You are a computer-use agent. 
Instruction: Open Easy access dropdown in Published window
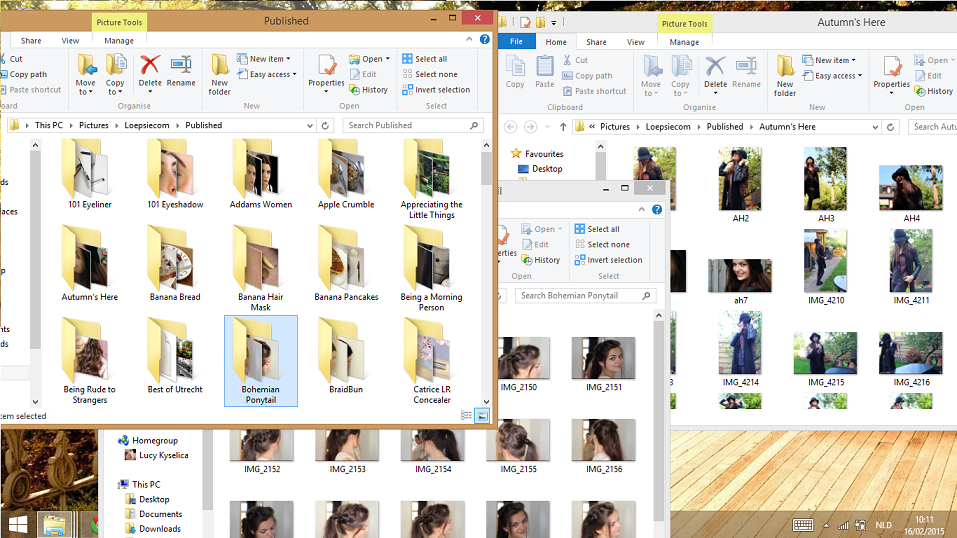(267, 75)
